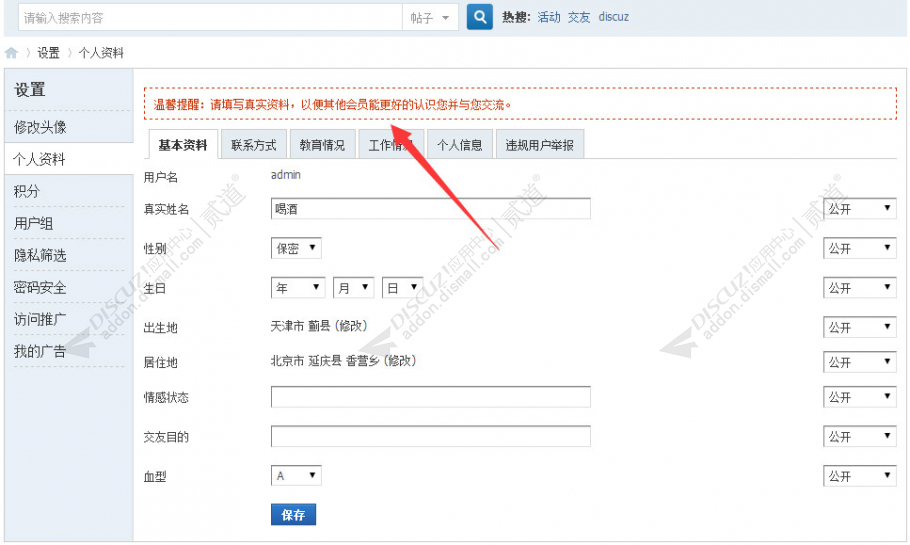Click the 情感状态 input field

pyautogui.click(x=431, y=397)
